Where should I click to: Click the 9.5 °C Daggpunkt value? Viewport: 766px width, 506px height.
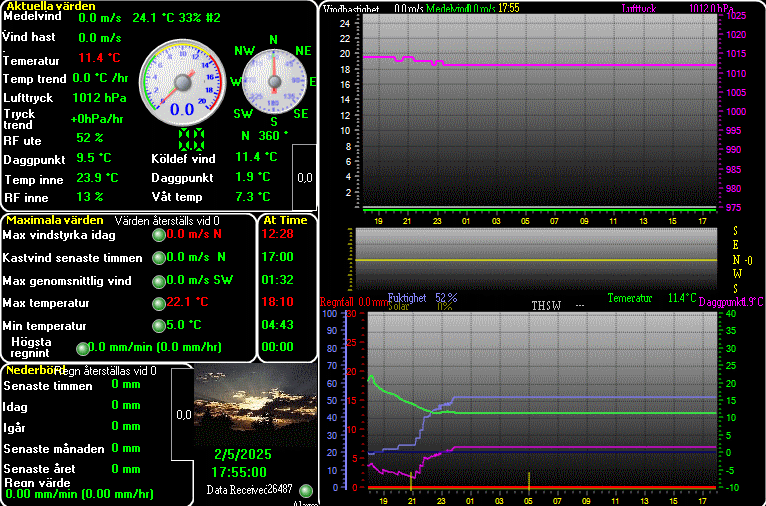pyautogui.click(x=94, y=158)
